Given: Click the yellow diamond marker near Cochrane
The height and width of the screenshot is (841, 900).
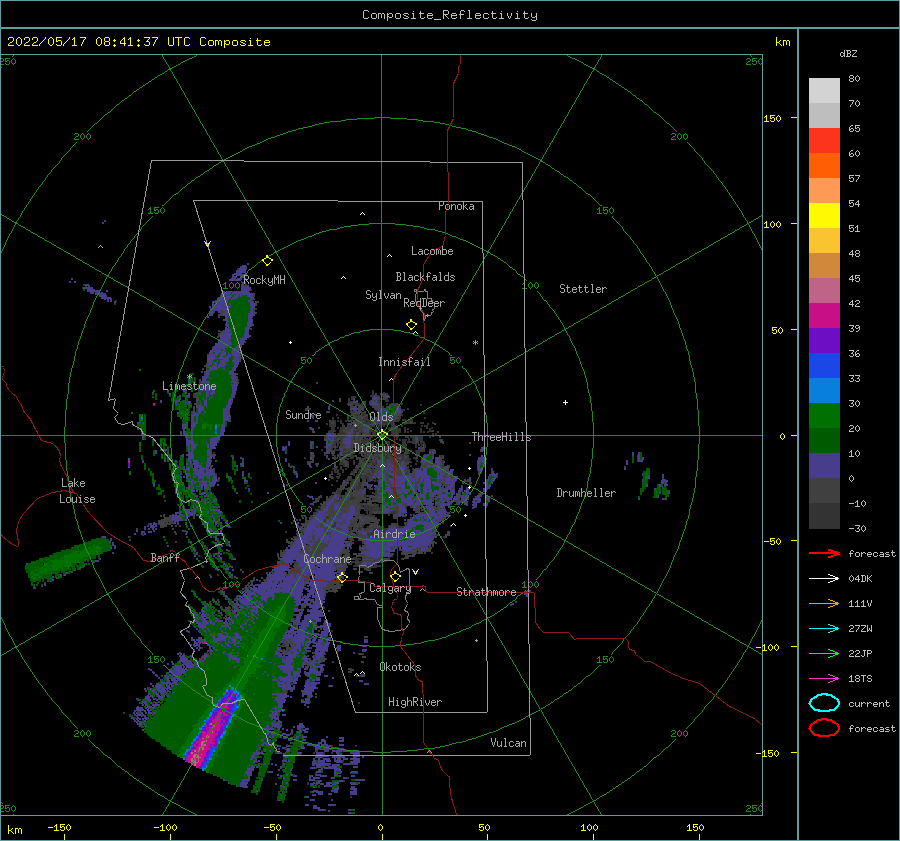Looking at the screenshot, I should [x=342, y=578].
